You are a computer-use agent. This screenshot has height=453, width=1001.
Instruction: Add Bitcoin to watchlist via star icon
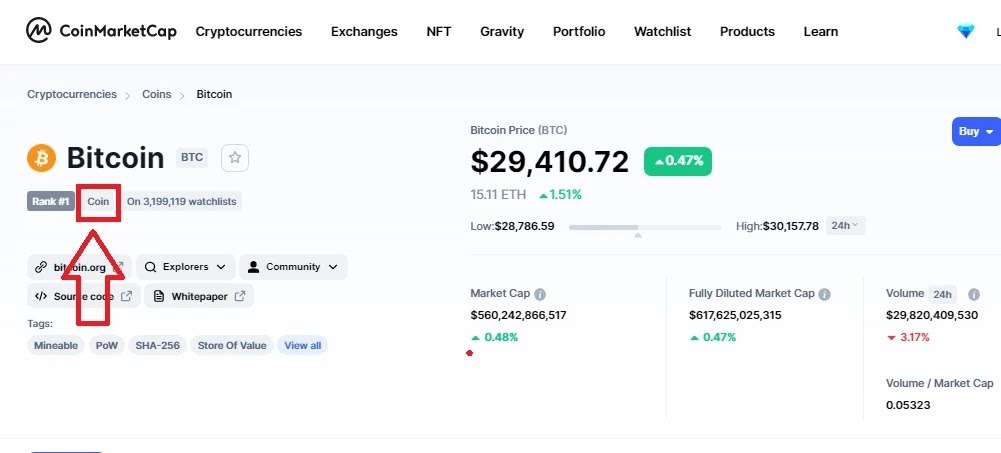tap(235, 157)
